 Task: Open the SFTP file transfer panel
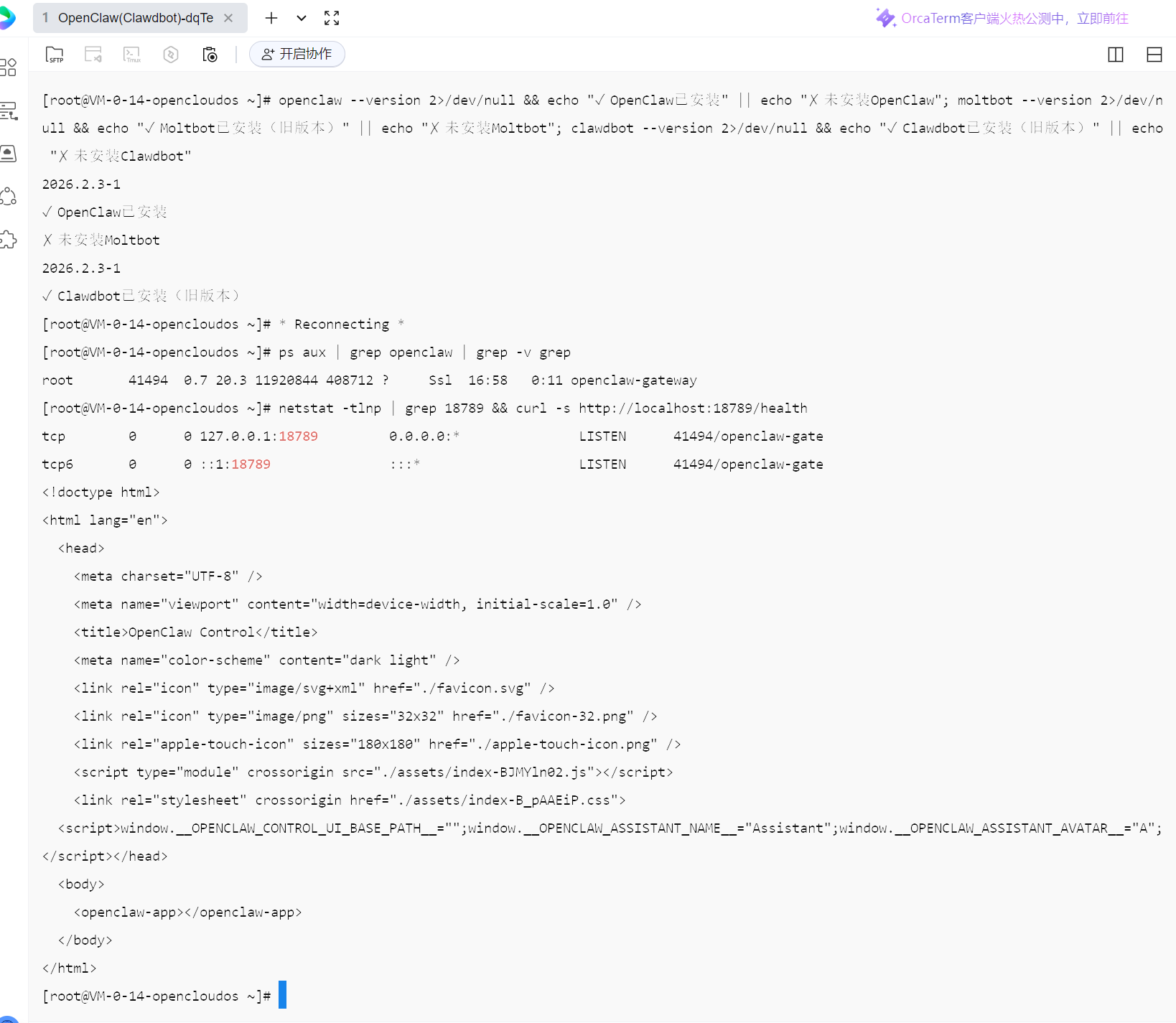point(55,55)
